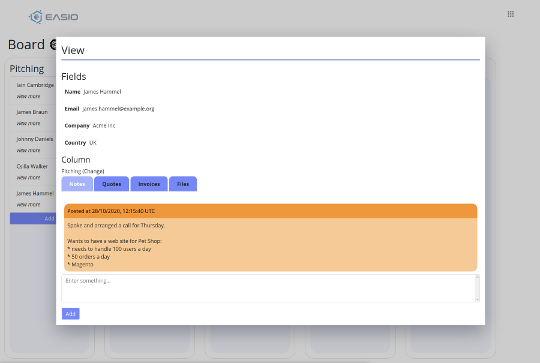The image size is (540, 363).
Task: Switch to the Quotes tab
Action: pyautogui.click(x=112, y=184)
